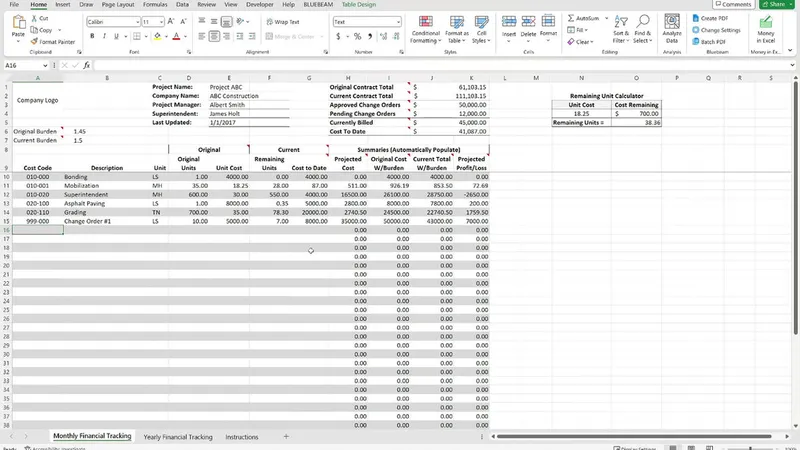Apply cell borders using the Borders icon
The width and height of the screenshot is (800, 450).
(137, 36)
